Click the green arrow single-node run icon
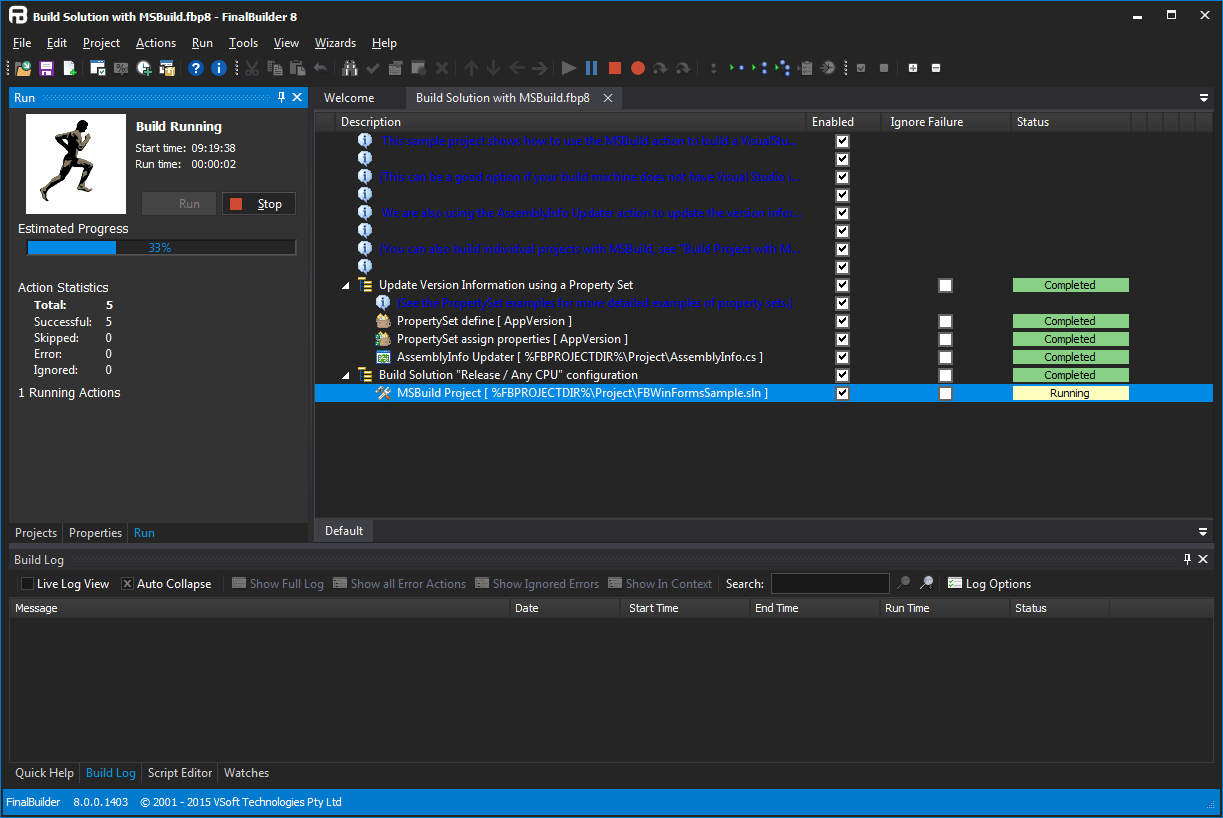The width and height of the screenshot is (1223, 818). [737, 68]
